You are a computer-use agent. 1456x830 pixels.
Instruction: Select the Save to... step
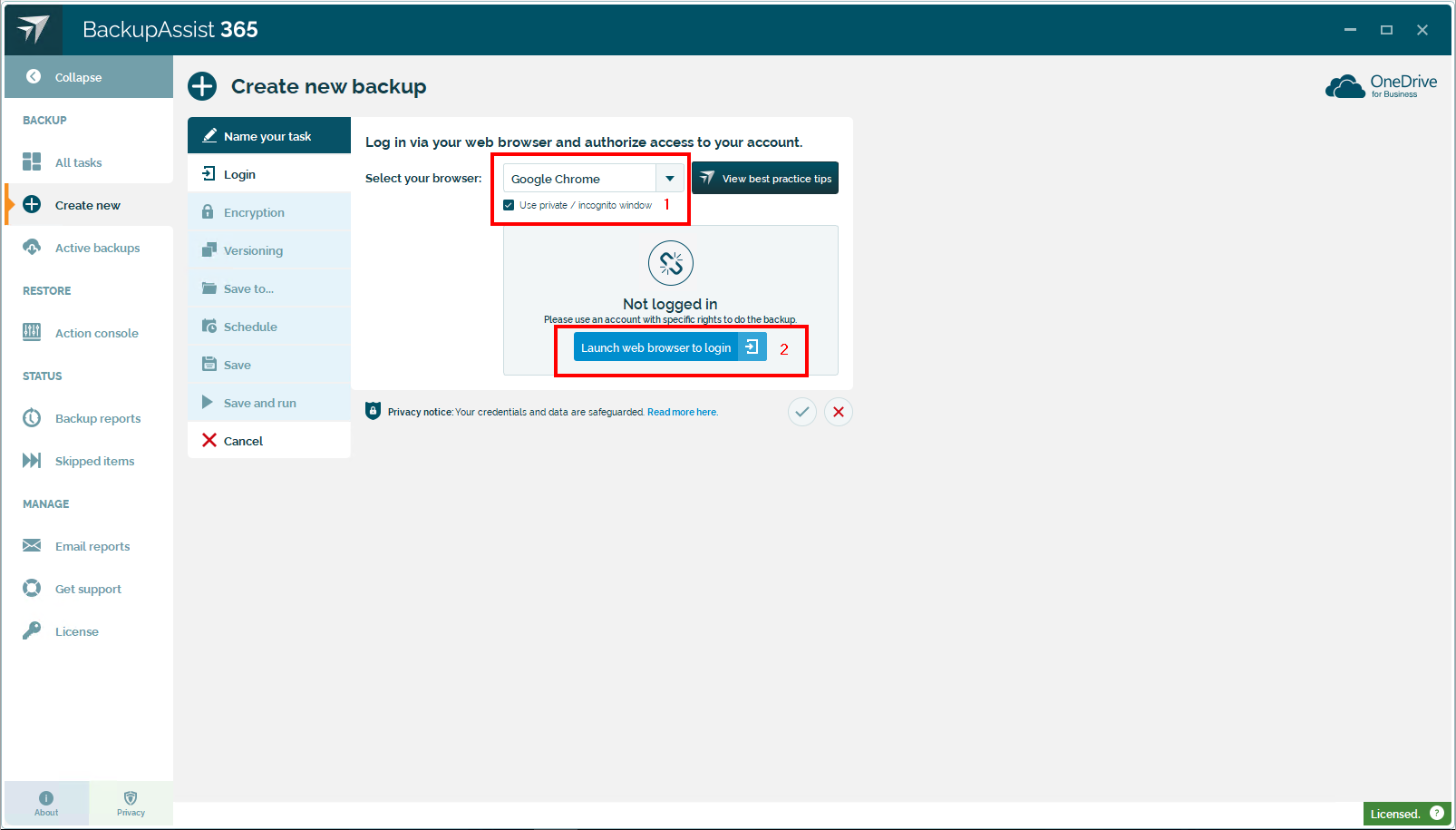pos(269,288)
